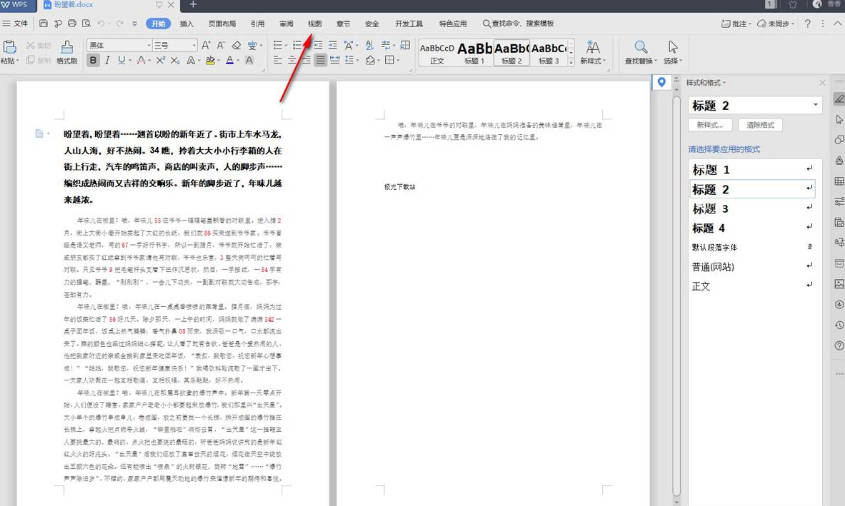
Task: Click the sidebar picture/image icon
Action: [x=839, y=284]
